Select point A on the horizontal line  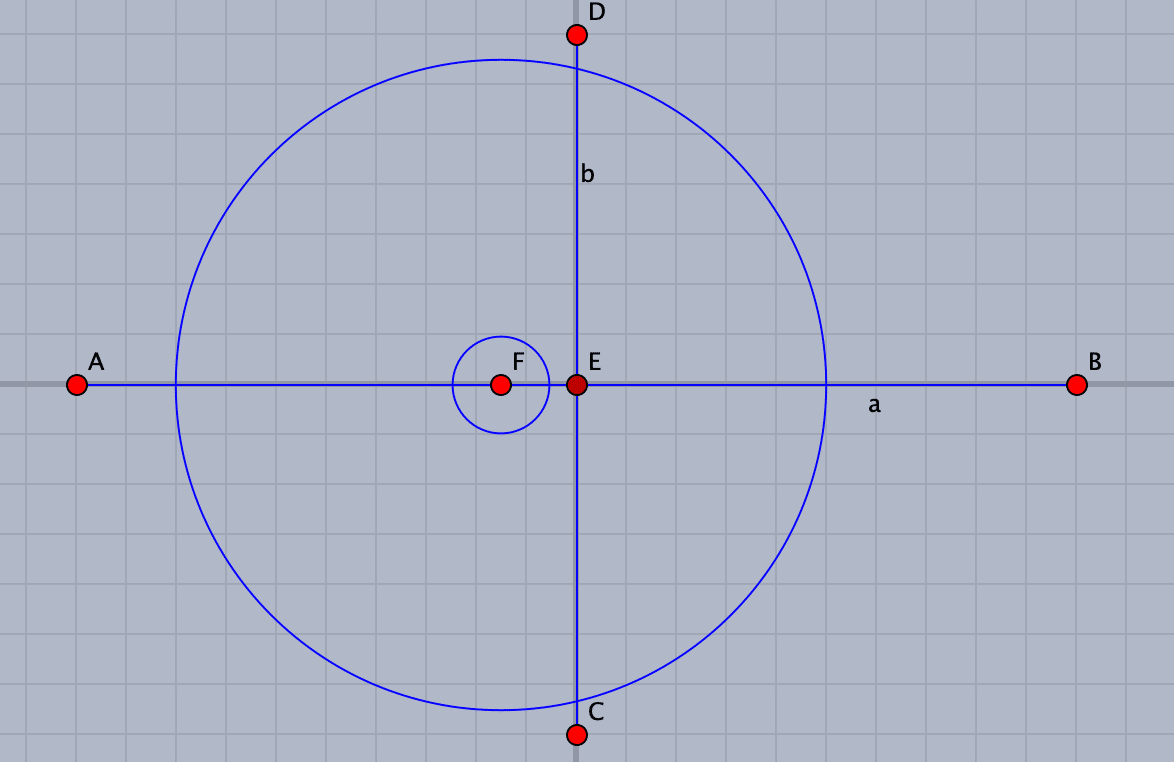tap(77, 385)
